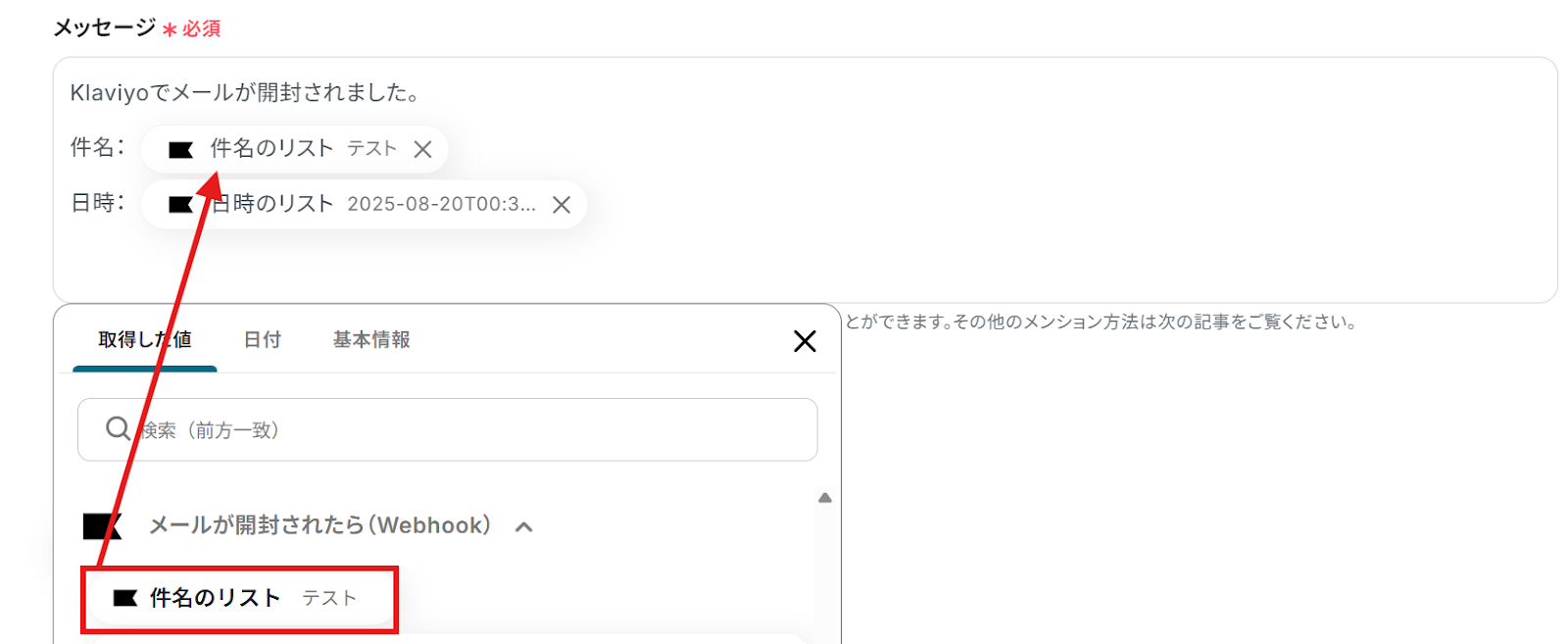Click Klaviyo flag icon beside Webhook header
1568x644 pixels.
[102, 526]
